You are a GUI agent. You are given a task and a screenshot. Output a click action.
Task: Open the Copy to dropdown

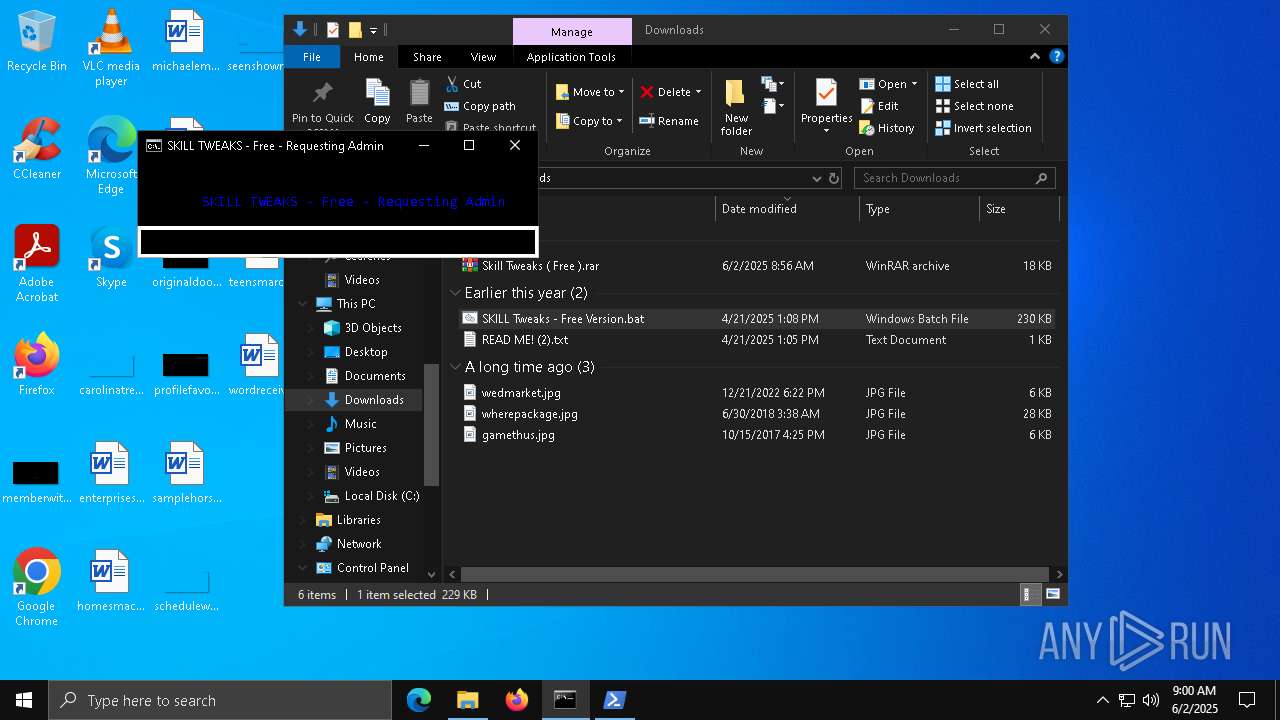(x=589, y=121)
